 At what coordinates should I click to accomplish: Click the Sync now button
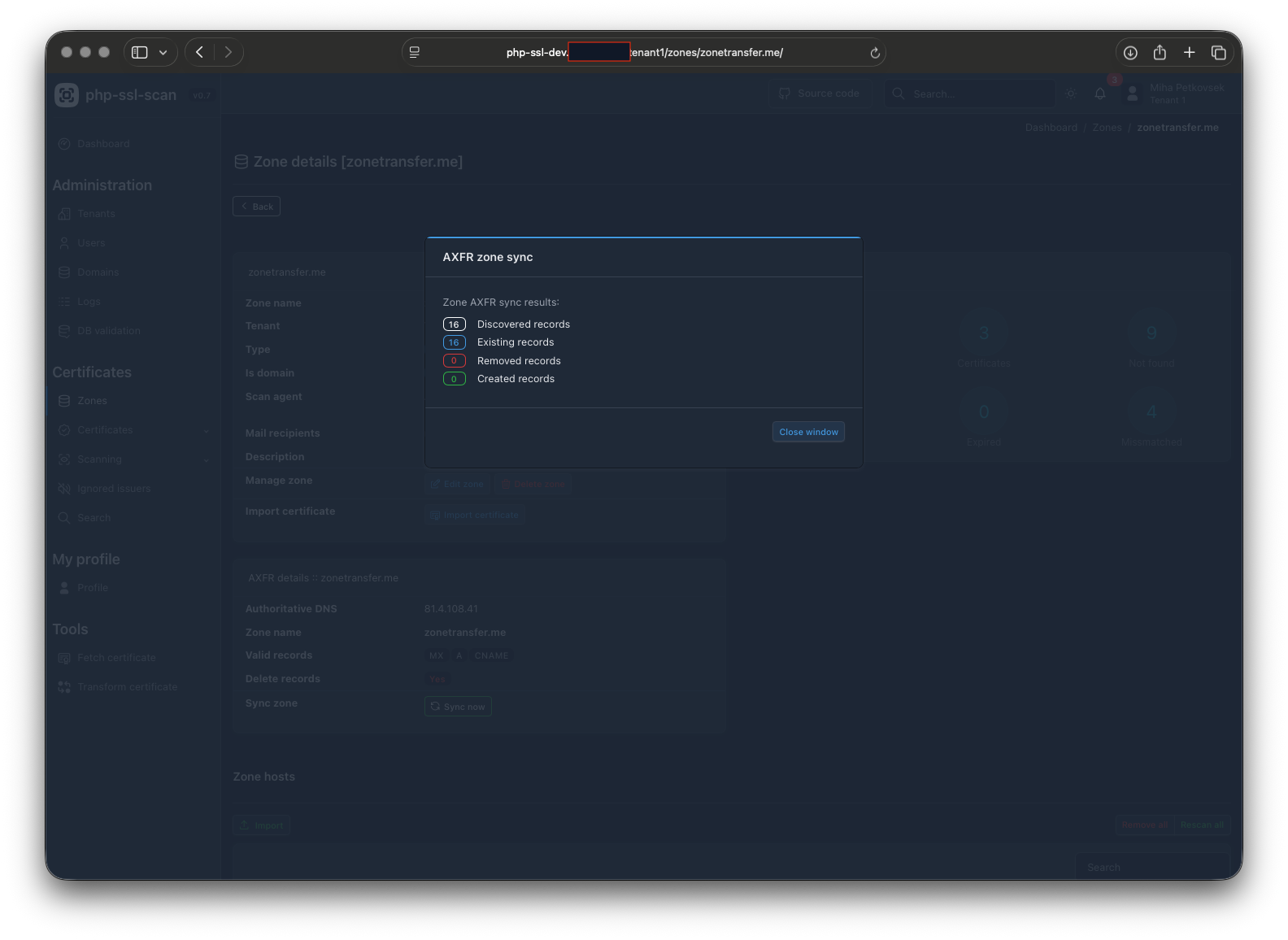(x=458, y=707)
